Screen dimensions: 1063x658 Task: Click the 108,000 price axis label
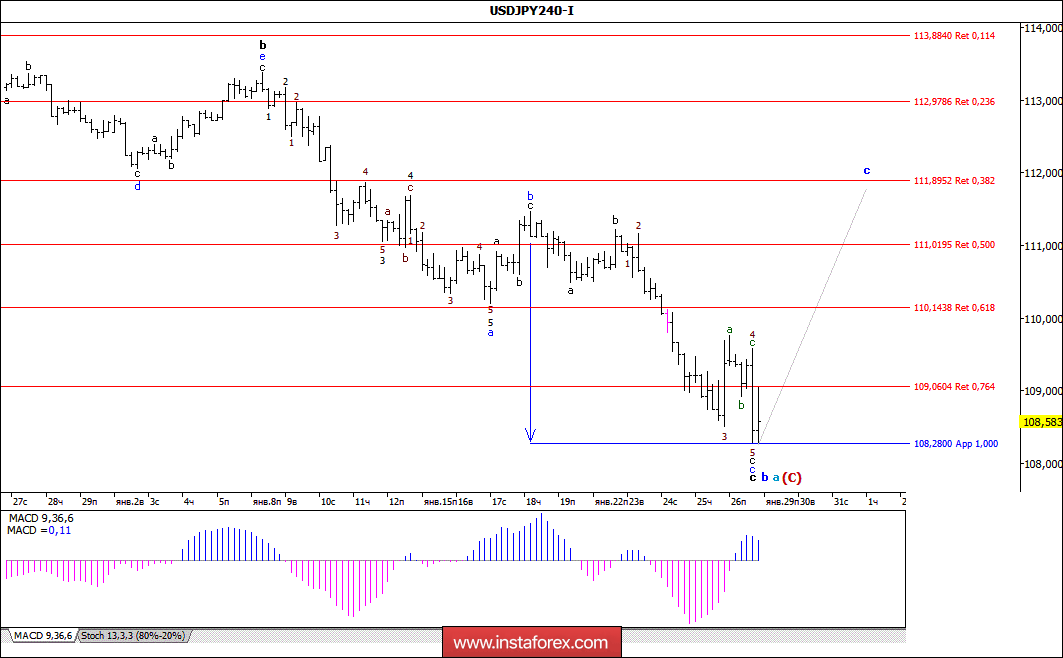coord(1043,464)
